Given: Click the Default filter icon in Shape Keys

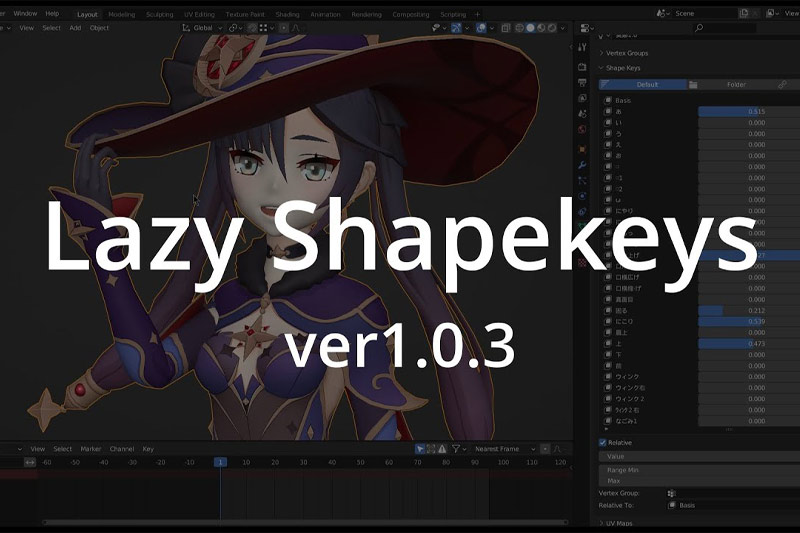Looking at the screenshot, I should tap(605, 84).
